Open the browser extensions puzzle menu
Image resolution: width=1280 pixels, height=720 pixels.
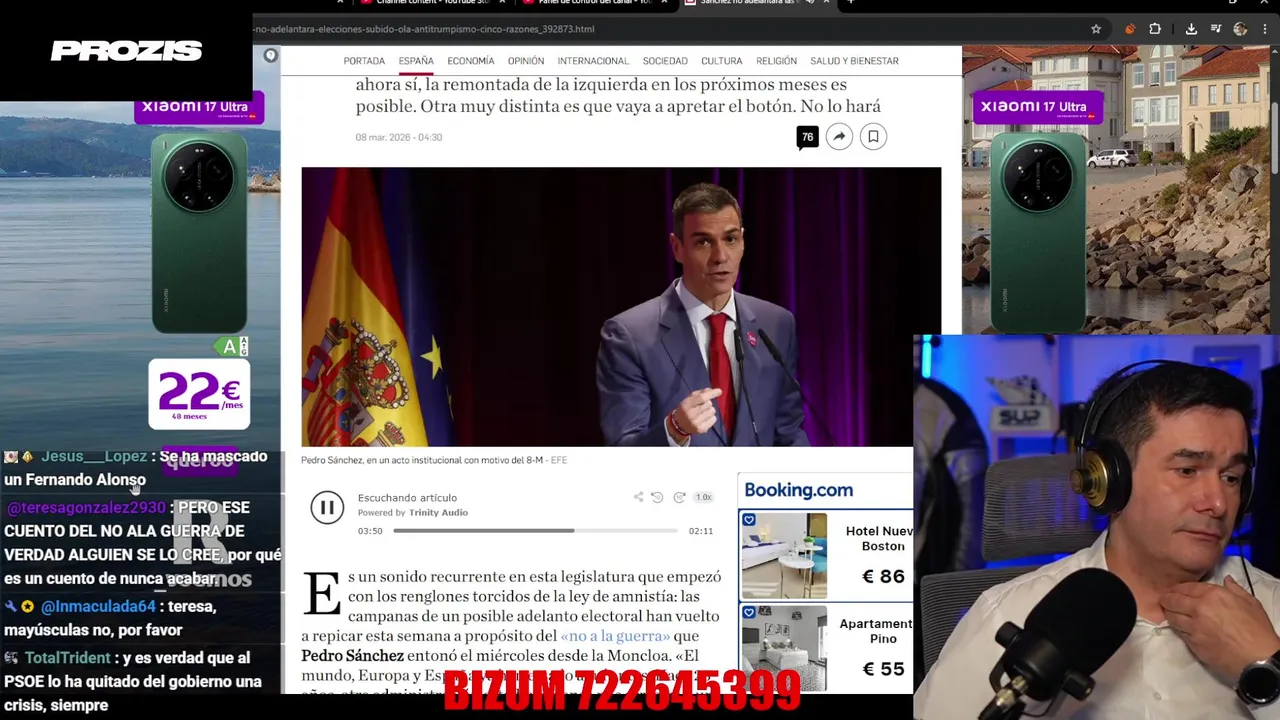(1155, 29)
